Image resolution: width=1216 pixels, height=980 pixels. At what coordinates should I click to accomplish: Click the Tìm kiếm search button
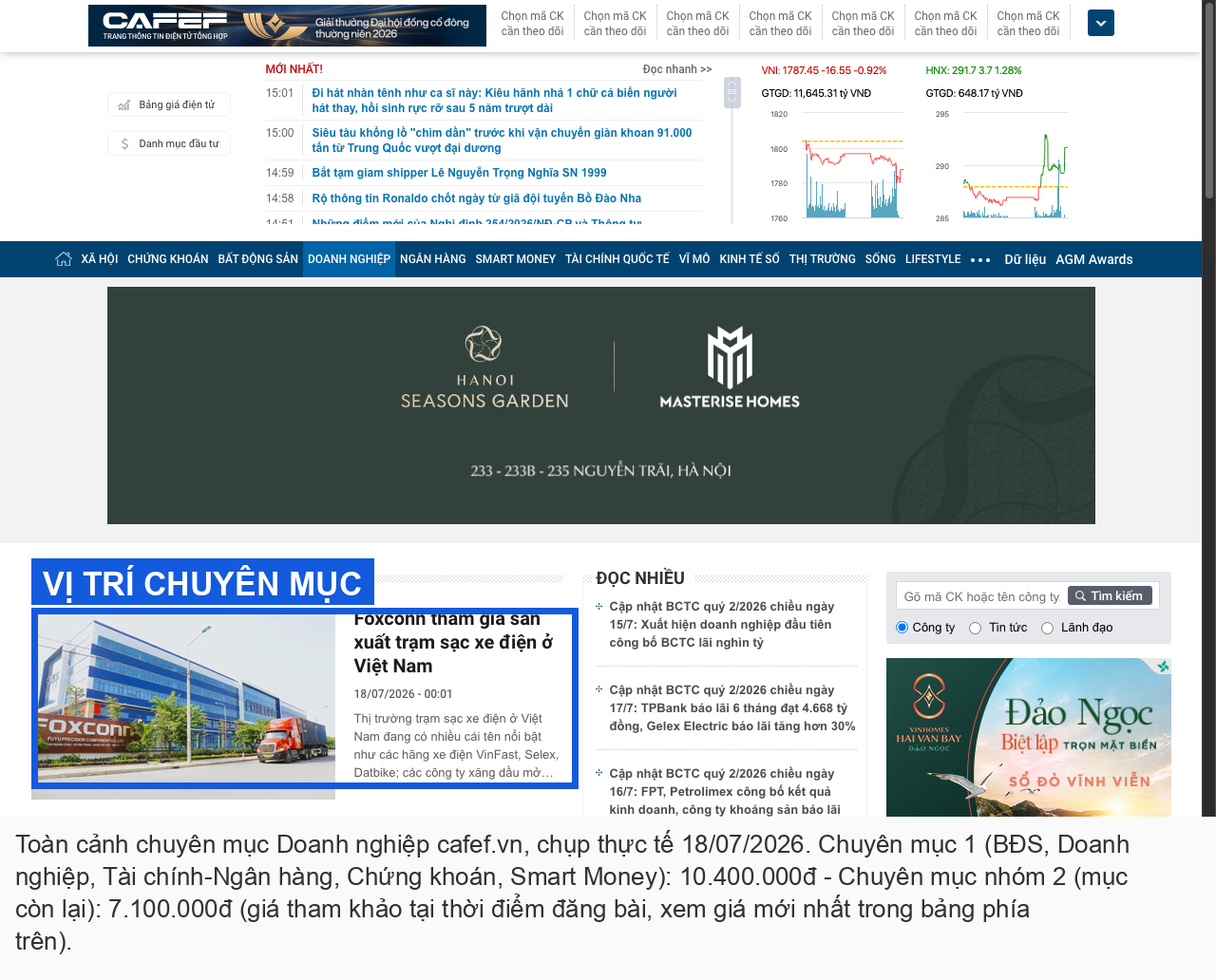pos(1111,596)
